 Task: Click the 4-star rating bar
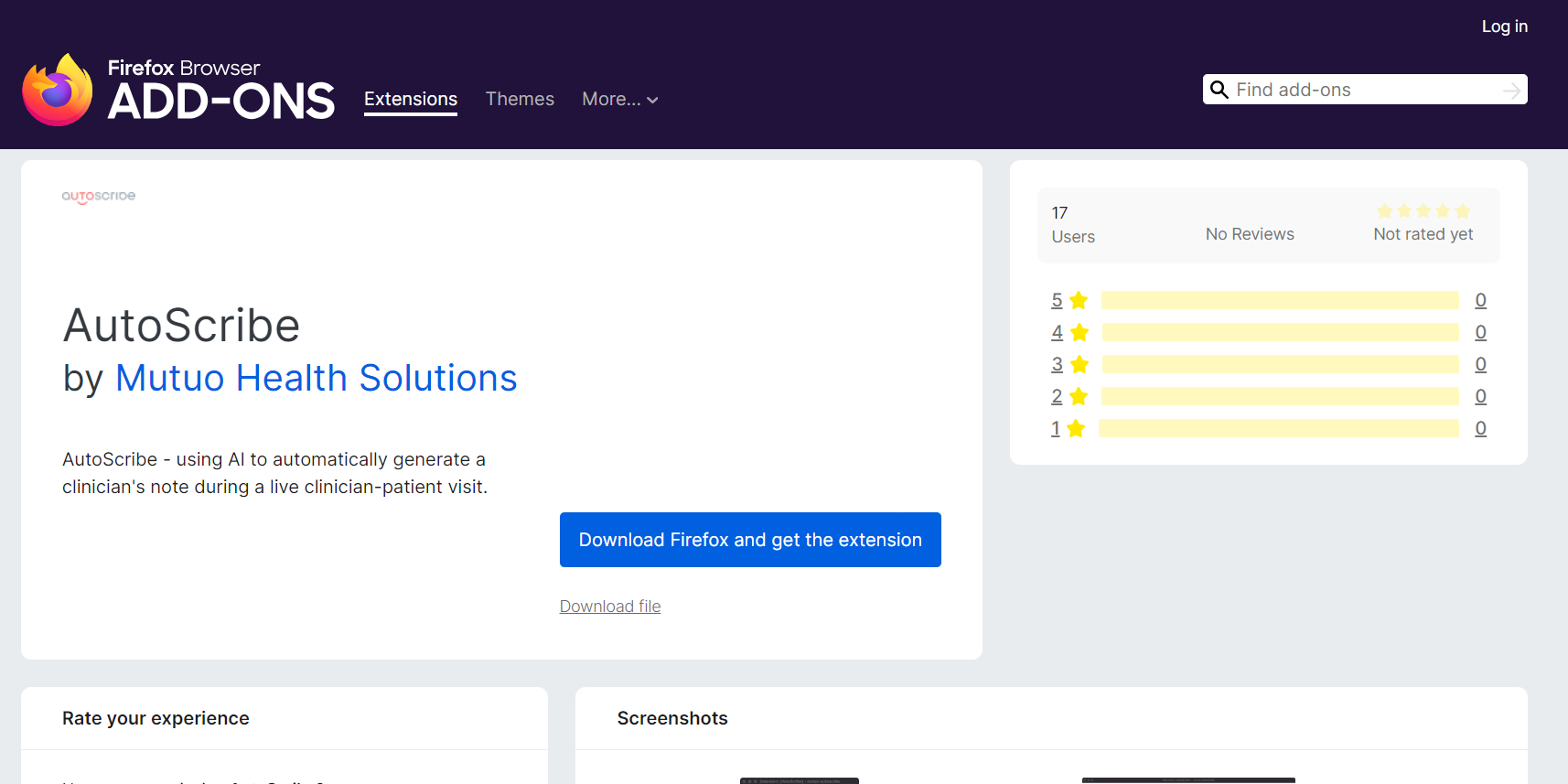(x=1280, y=332)
